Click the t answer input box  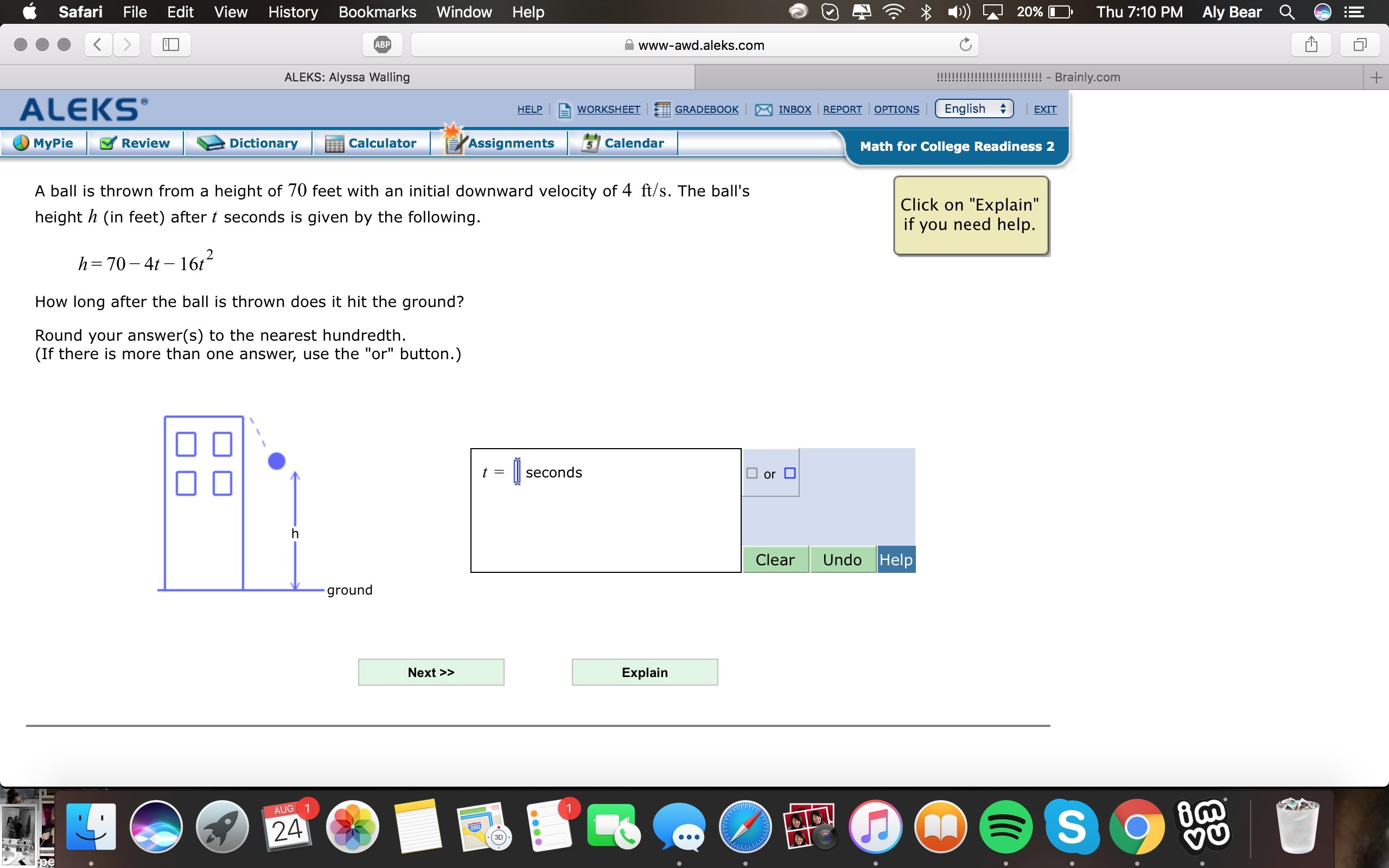pyautogui.click(x=517, y=472)
